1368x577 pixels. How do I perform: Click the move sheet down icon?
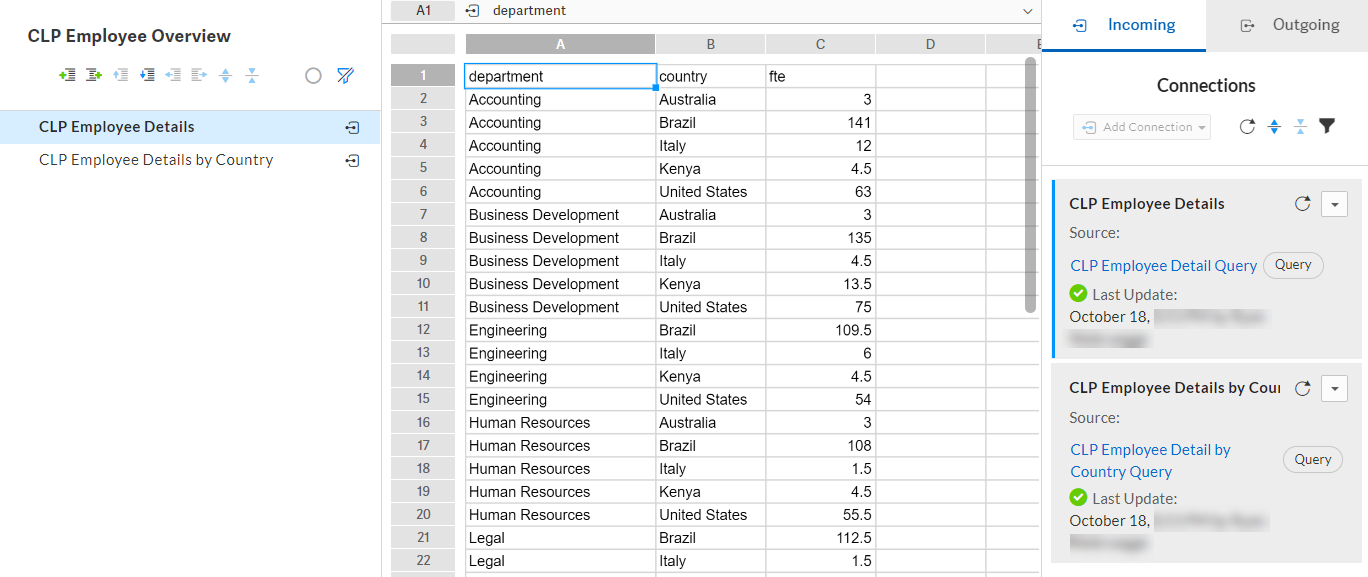pyautogui.click(x=147, y=75)
